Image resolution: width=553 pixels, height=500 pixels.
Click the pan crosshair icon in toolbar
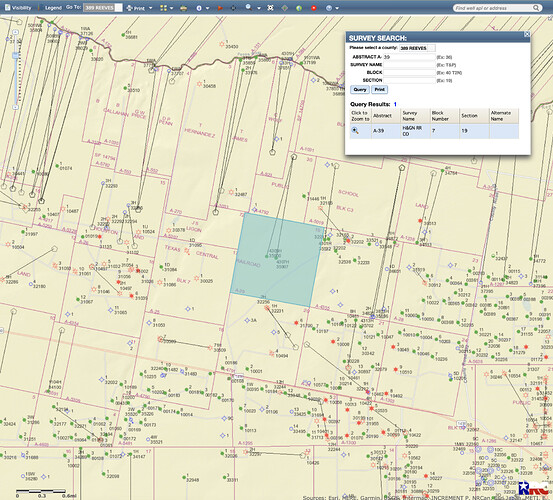pyautogui.click(x=233, y=8)
